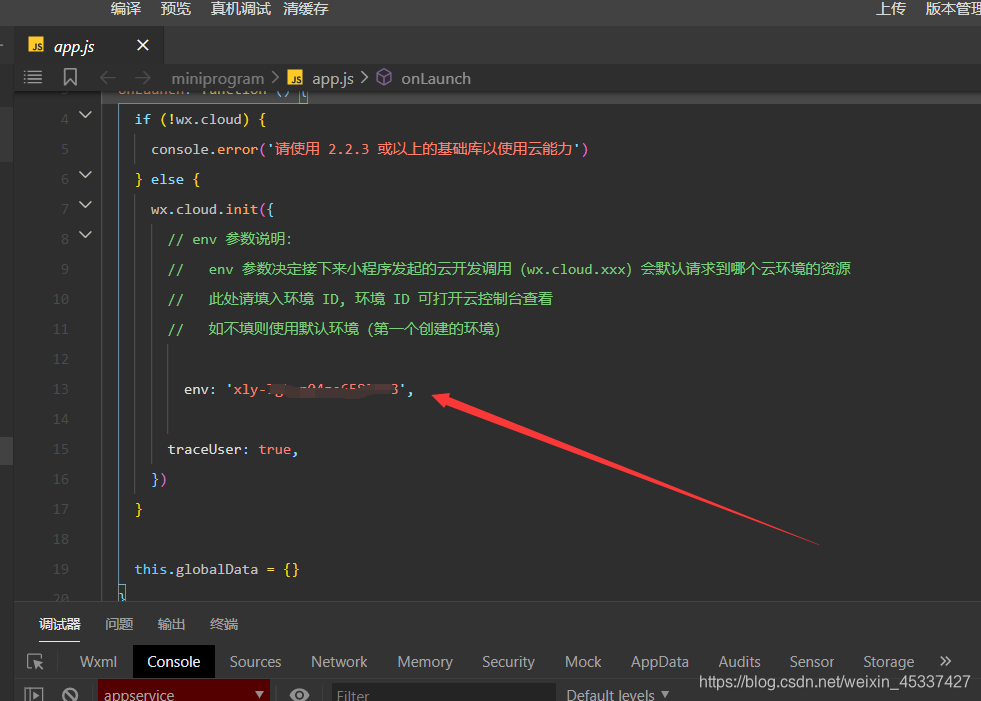Image resolution: width=981 pixels, height=701 pixels.
Task: Open 版本管理 version management
Action: tap(953, 9)
